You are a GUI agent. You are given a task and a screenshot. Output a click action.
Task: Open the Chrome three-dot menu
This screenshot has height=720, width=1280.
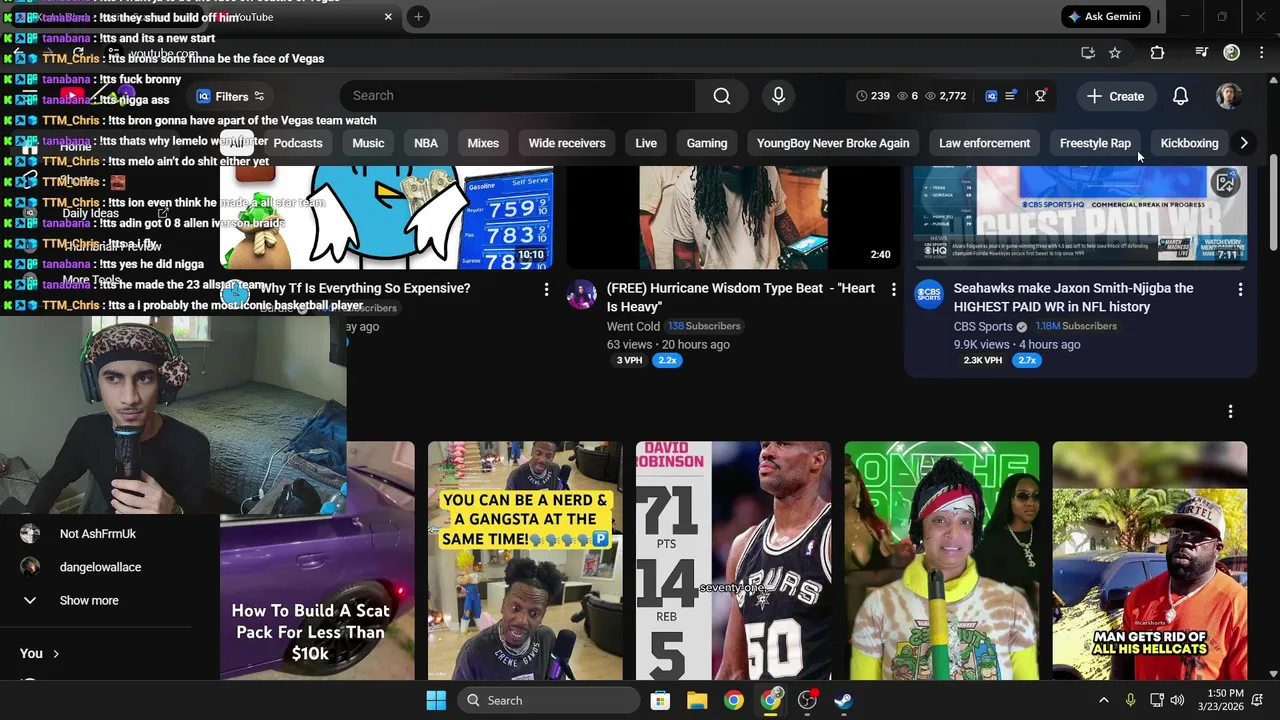click(1261, 53)
